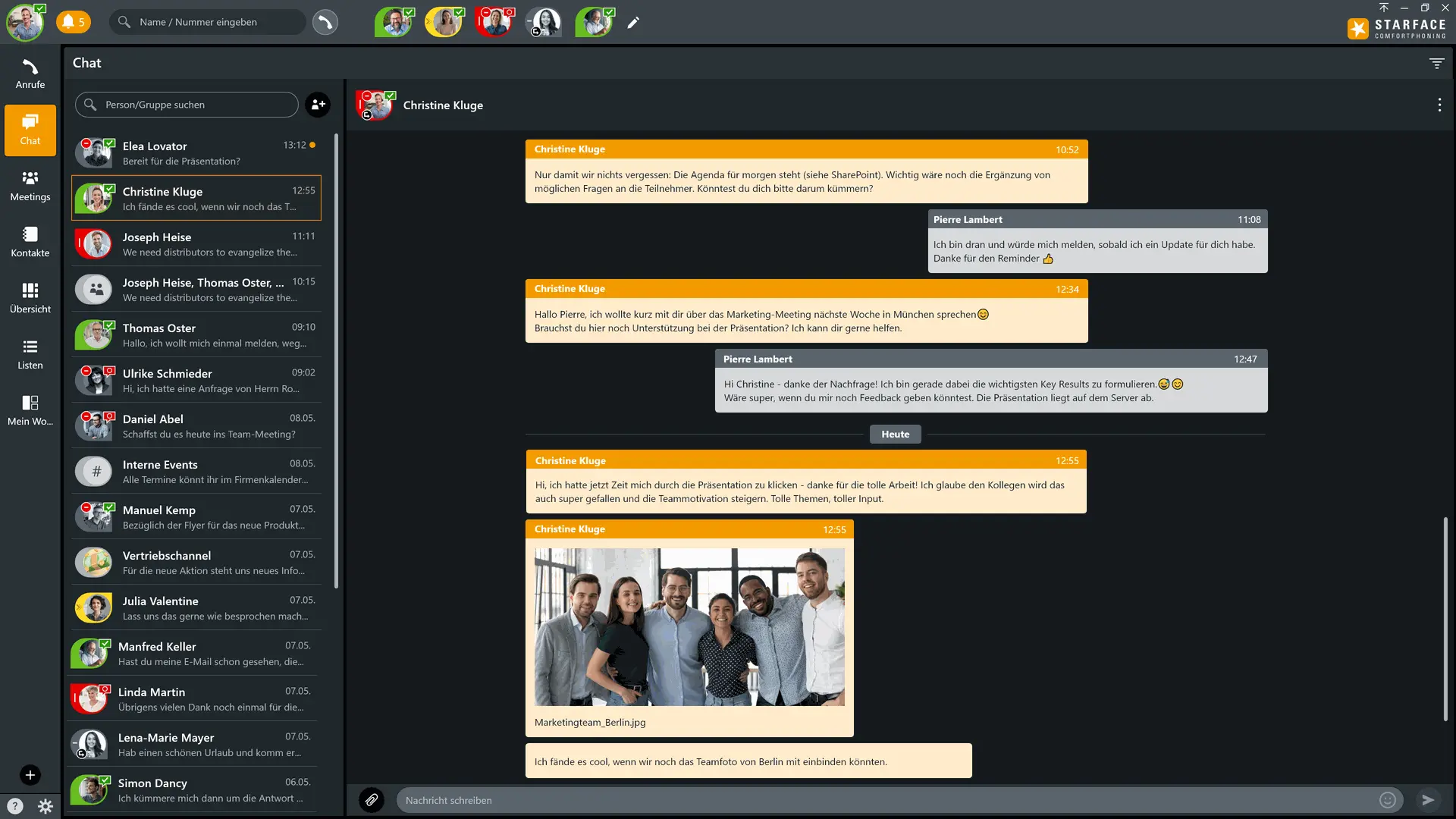
Task: Open the emoji picker in message field
Action: pyautogui.click(x=1387, y=799)
